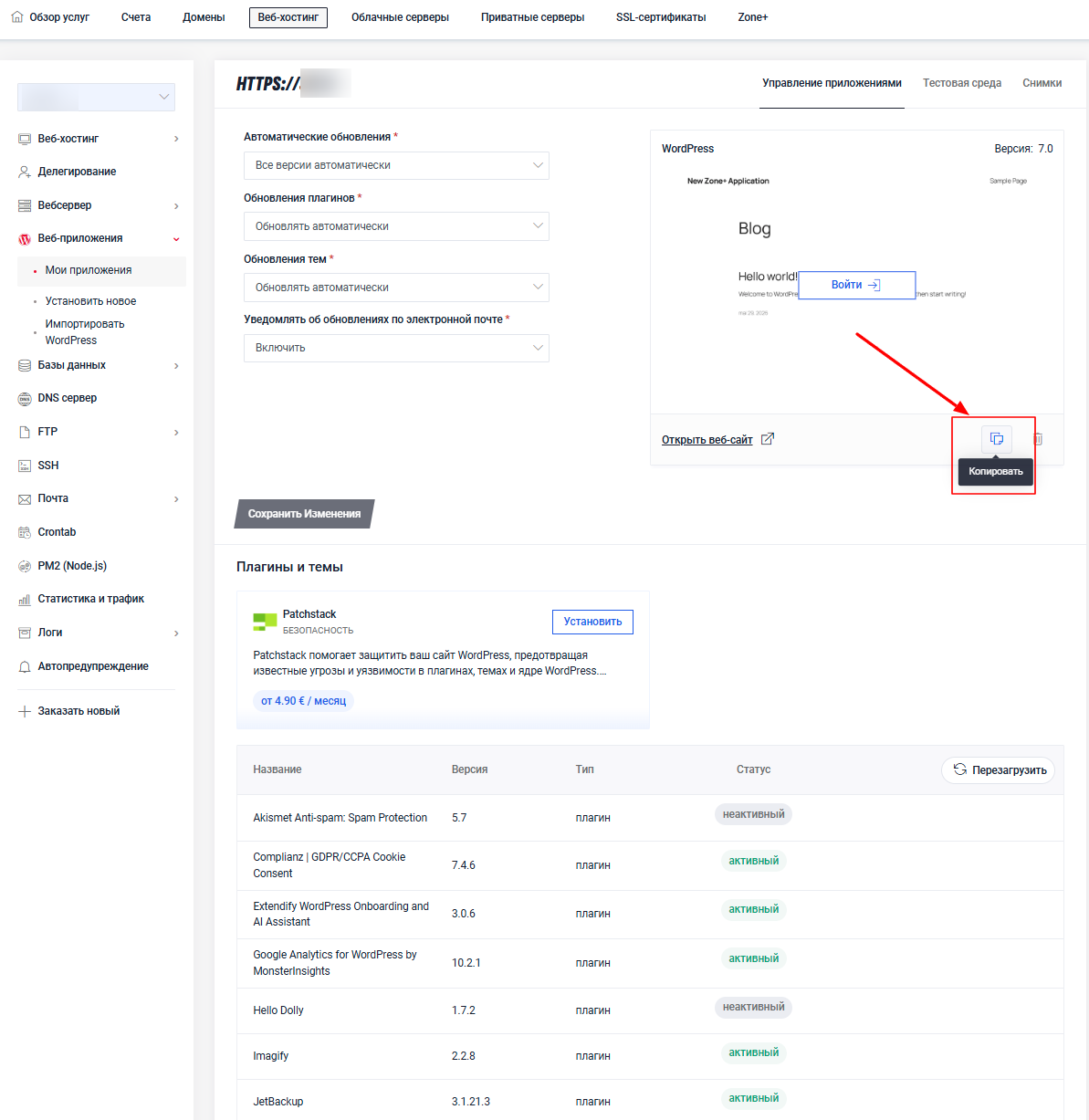The width and height of the screenshot is (1089, 1120).
Task: Click the plus icon for Заказать новый
Action: [x=25, y=711]
